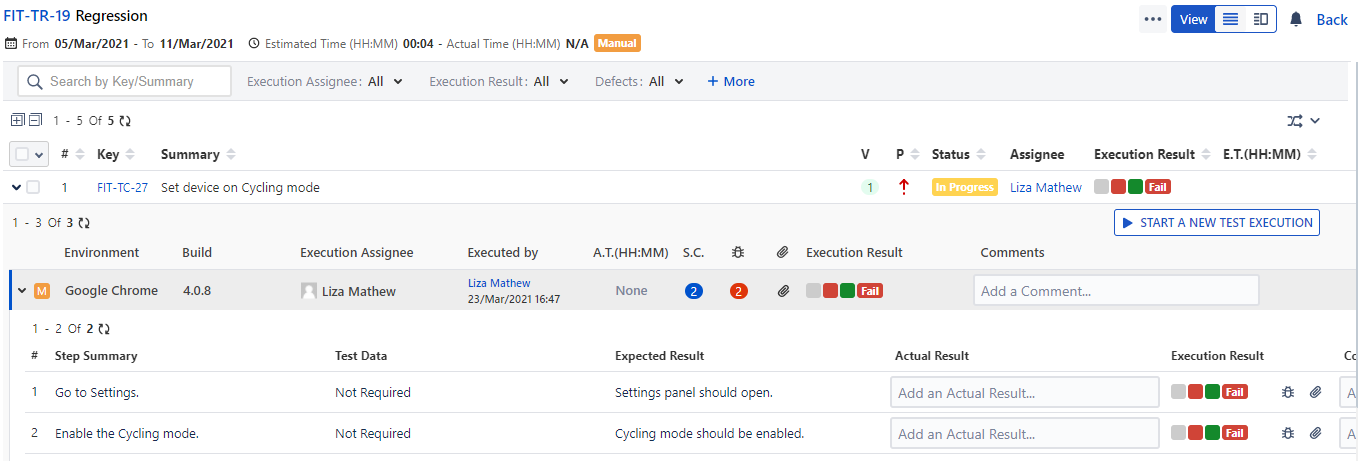Click the notification bell icon
This screenshot has height=461, width=1358.
click(1296, 19)
